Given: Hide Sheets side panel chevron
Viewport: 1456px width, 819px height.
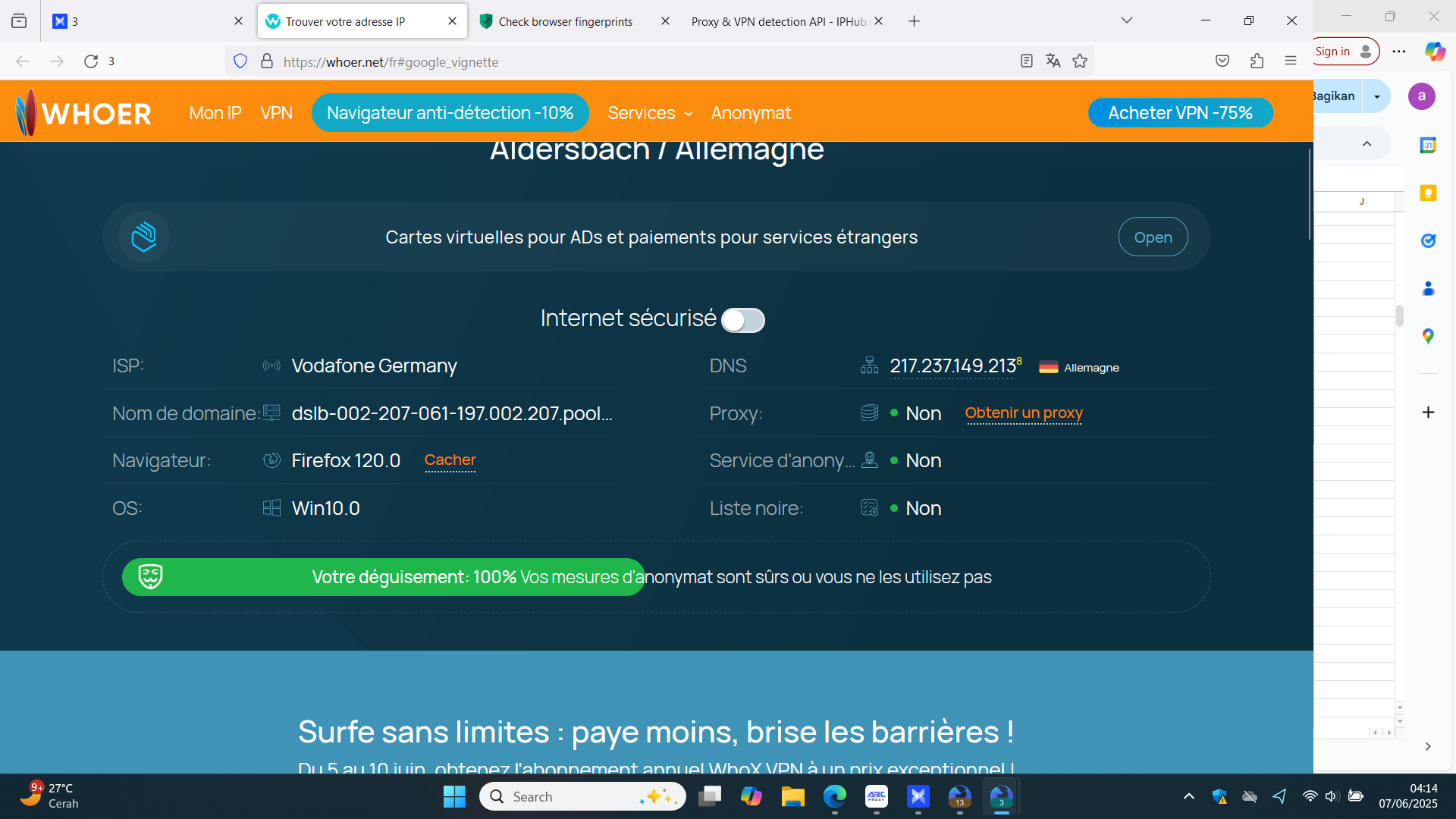Looking at the screenshot, I should click(1428, 747).
